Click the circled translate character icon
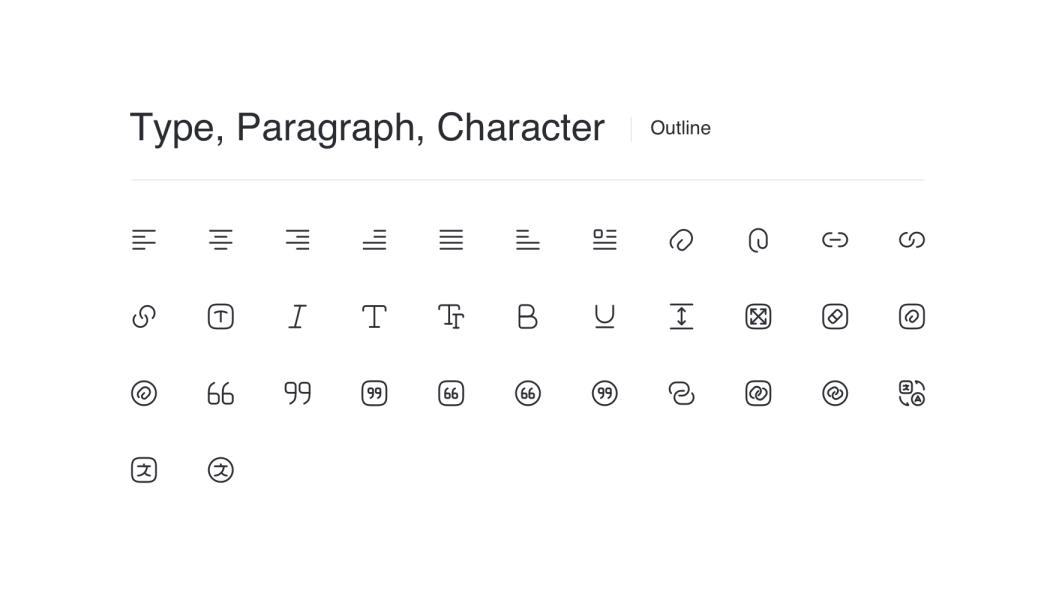 221,470
